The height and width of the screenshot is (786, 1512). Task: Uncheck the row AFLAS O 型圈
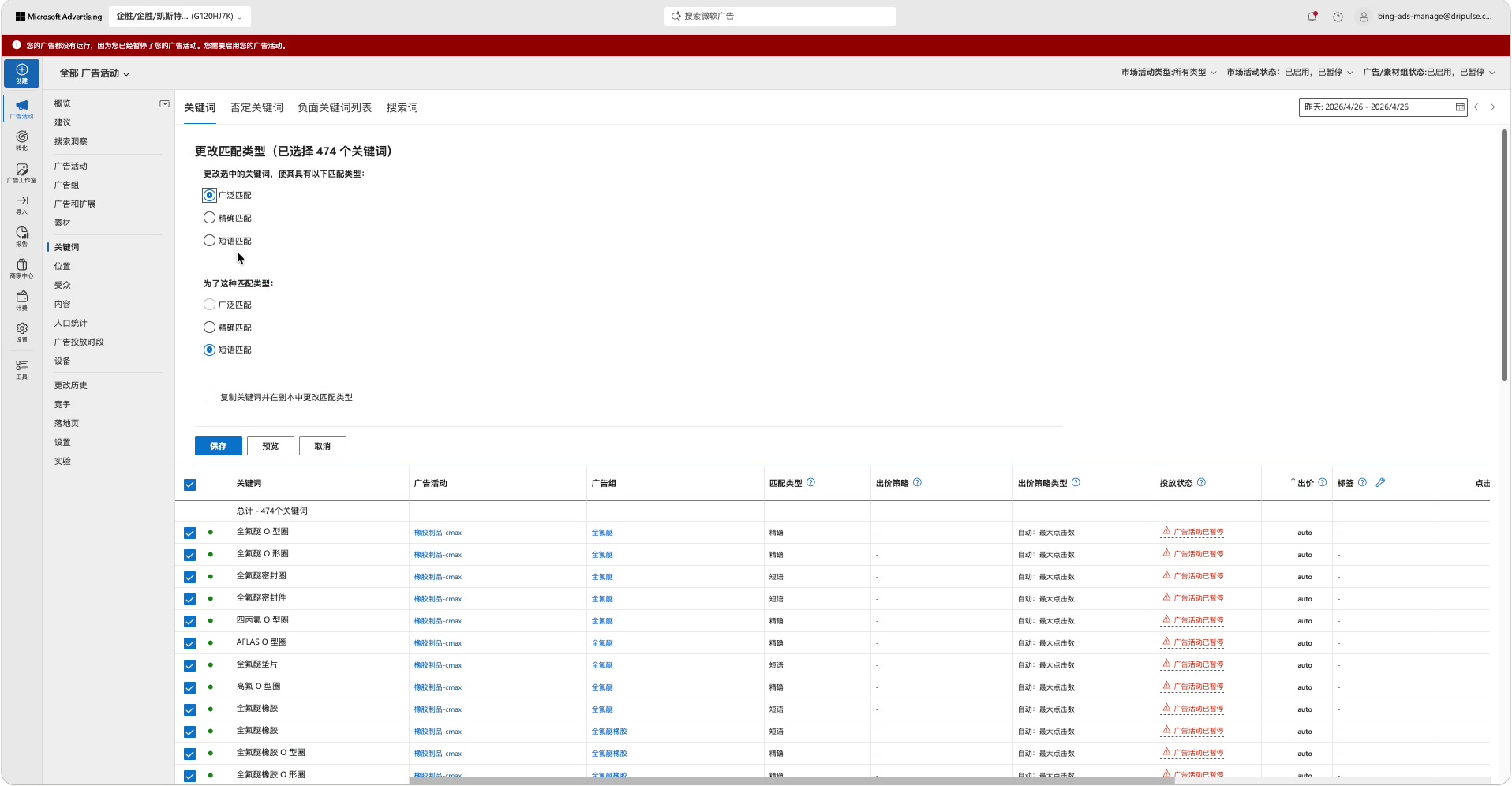coord(189,643)
